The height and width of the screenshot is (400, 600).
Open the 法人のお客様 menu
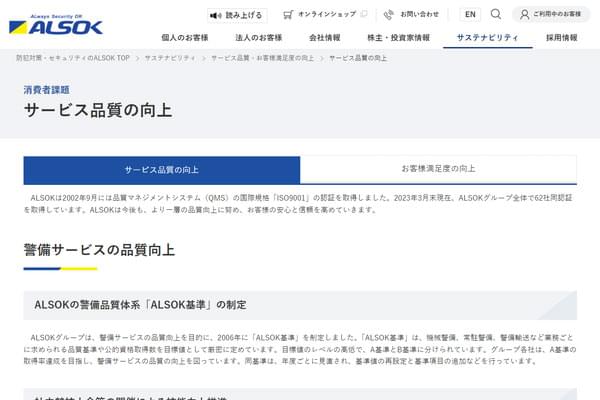click(x=259, y=38)
